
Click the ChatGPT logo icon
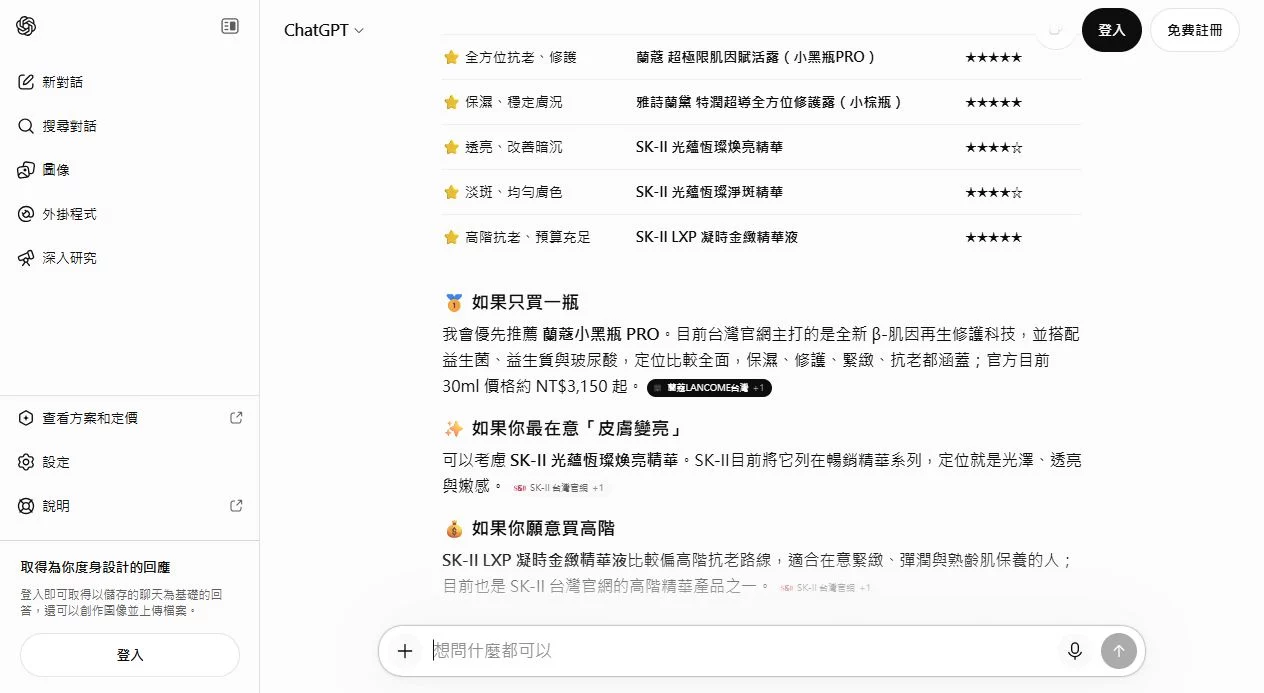coord(26,26)
